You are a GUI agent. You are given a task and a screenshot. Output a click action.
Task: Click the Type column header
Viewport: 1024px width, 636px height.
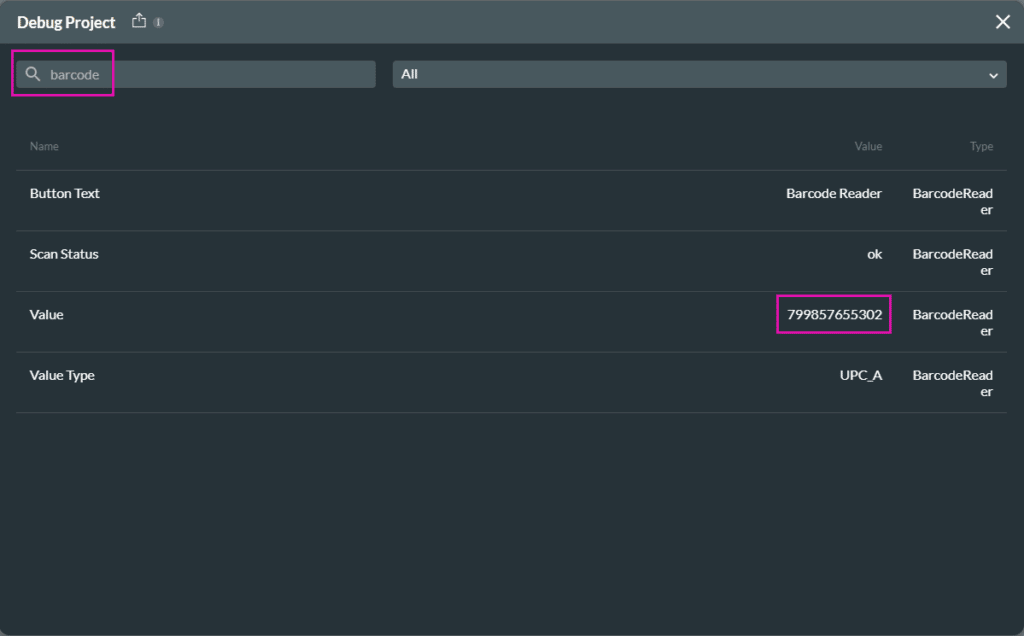(981, 146)
